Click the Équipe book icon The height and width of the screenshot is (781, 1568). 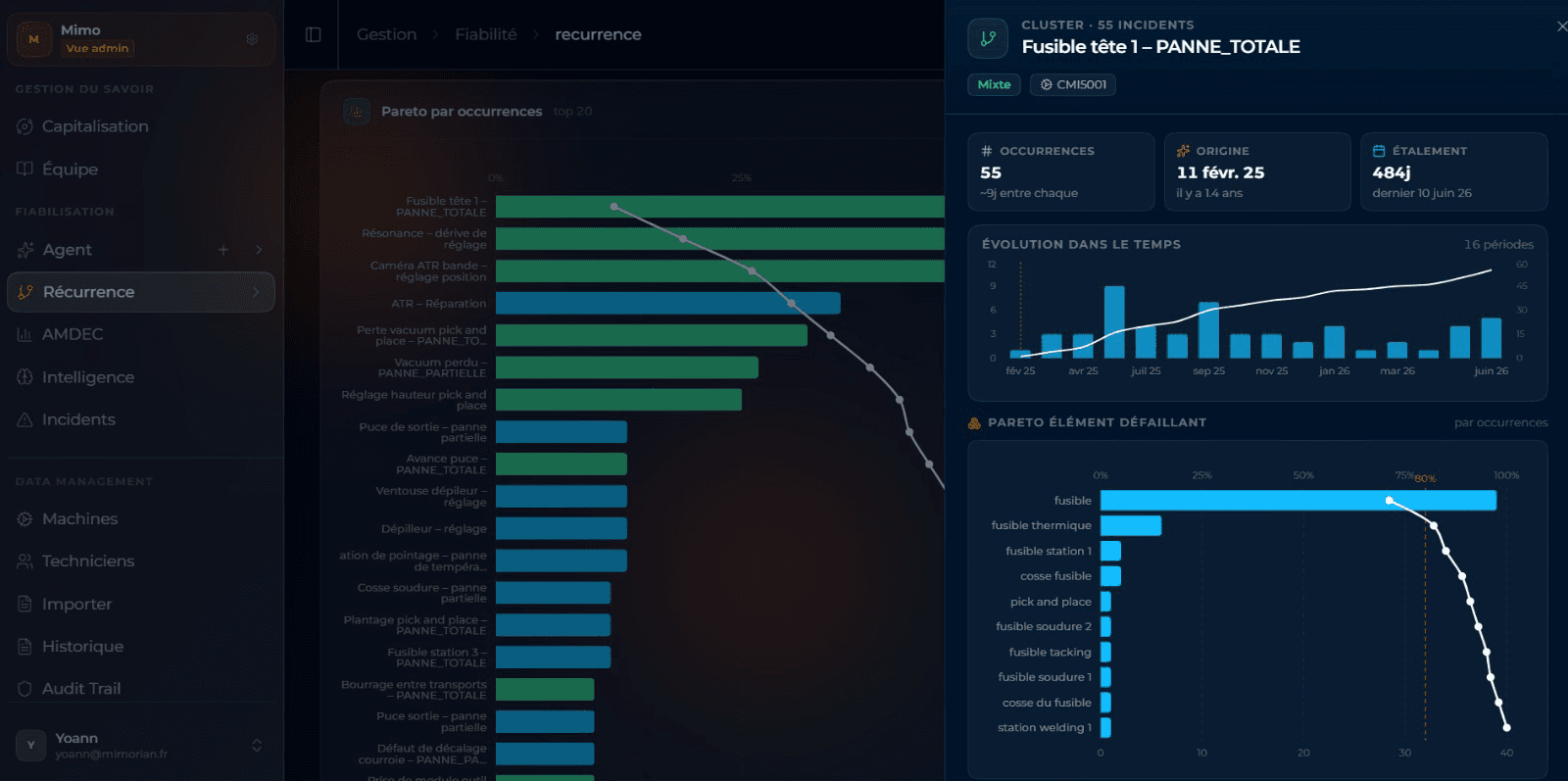(x=24, y=169)
